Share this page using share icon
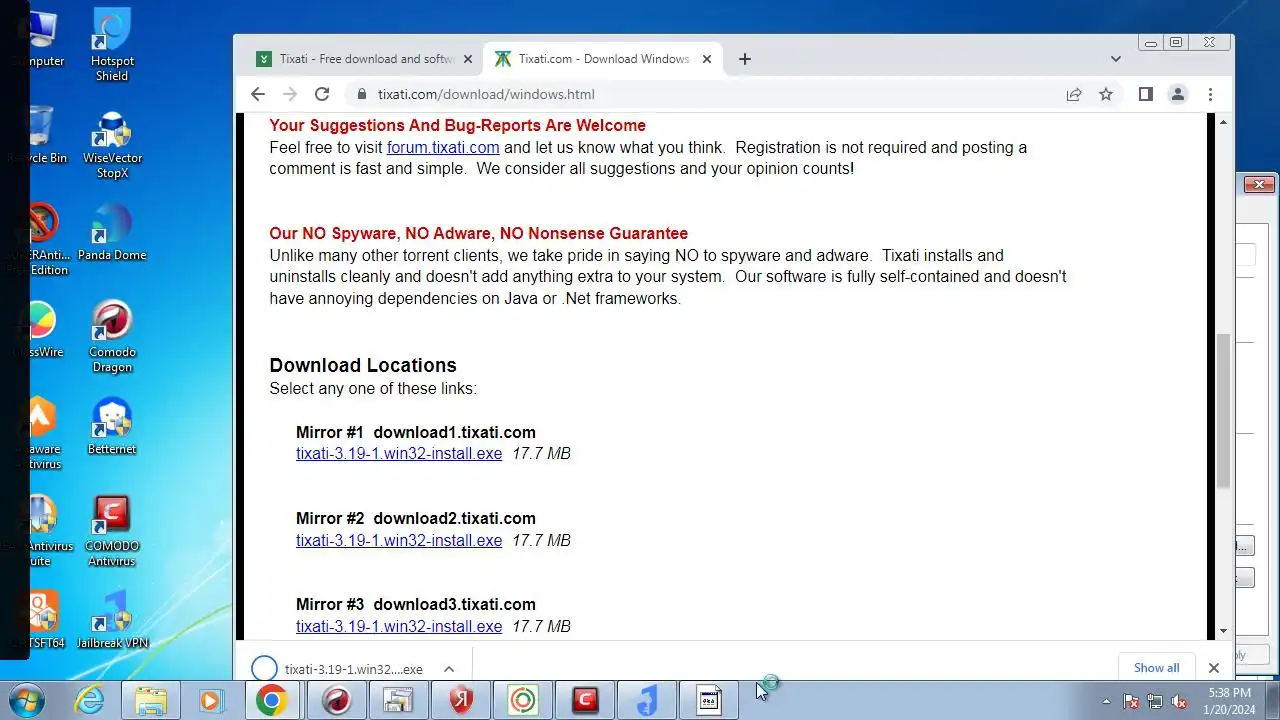 pyautogui.click(x=1074, y=94)
